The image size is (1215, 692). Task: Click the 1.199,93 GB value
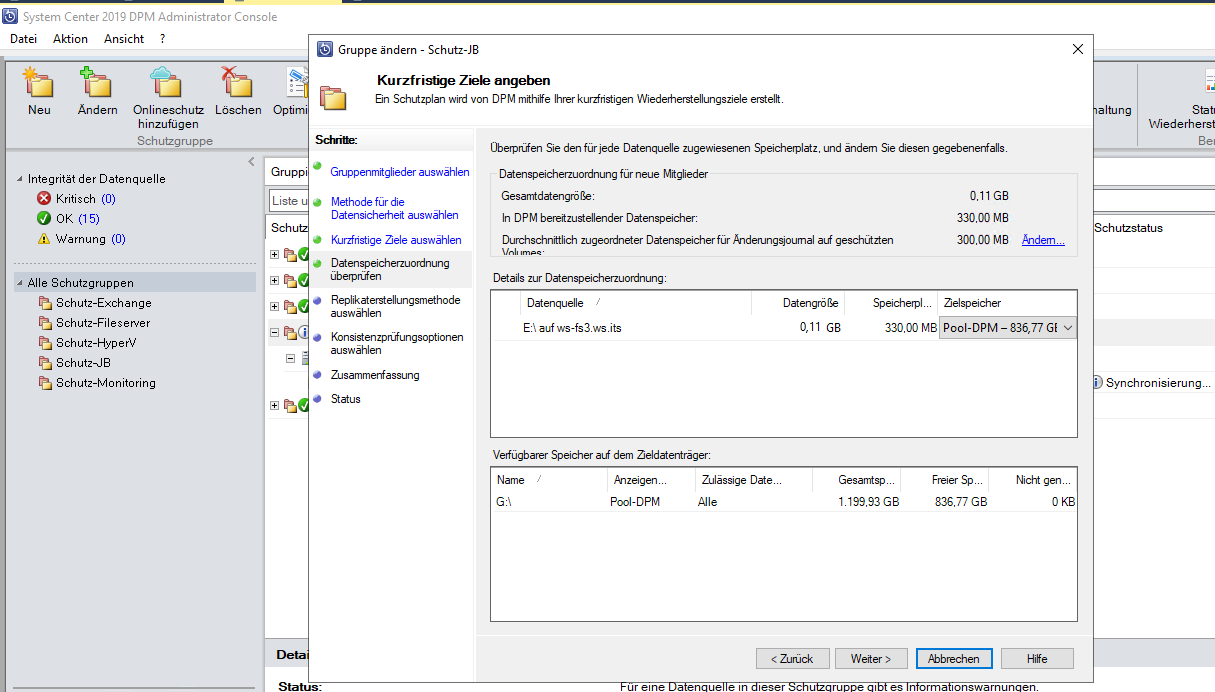pos(868,502)
